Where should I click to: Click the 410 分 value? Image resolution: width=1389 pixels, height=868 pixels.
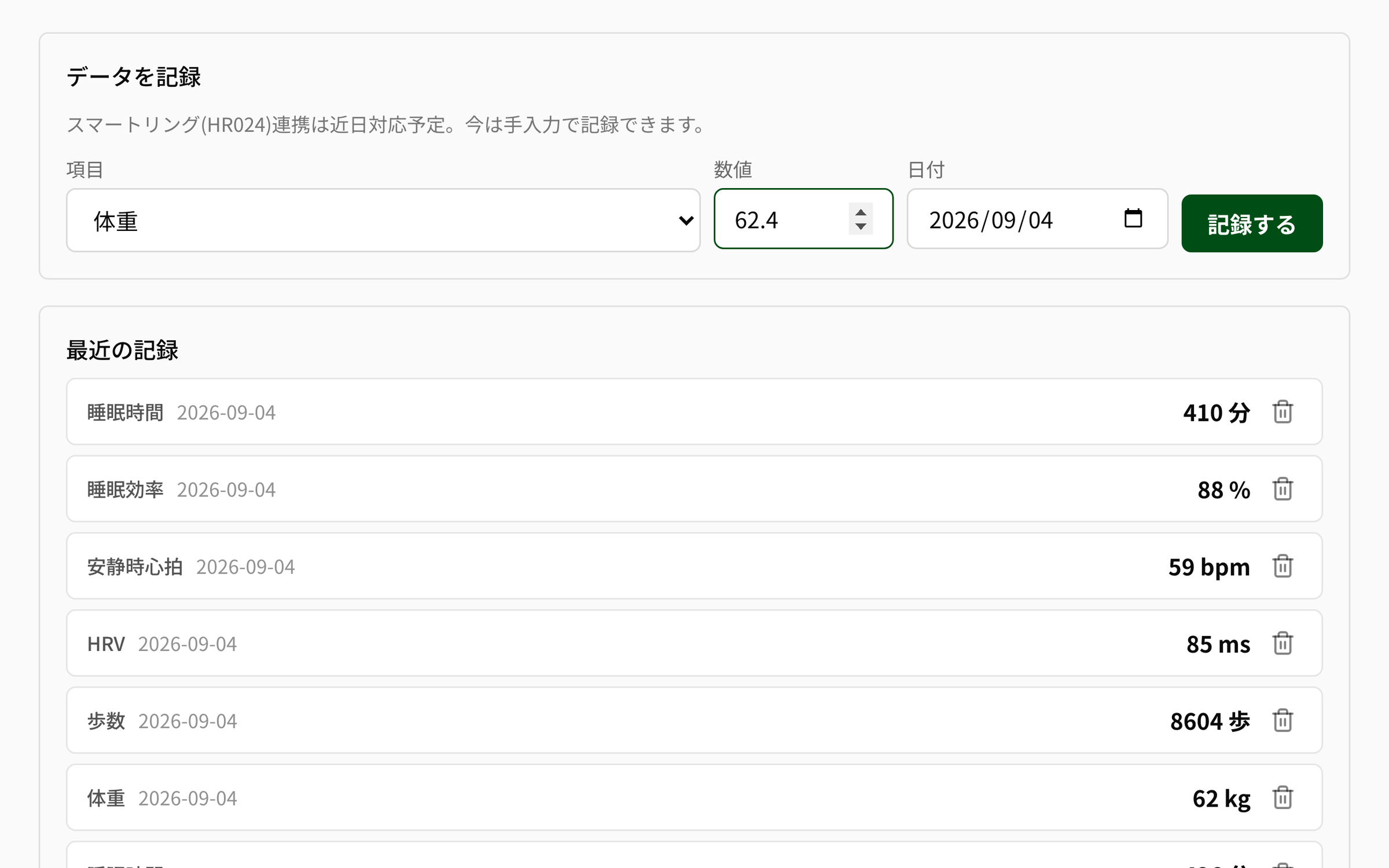click(x=1217, y=413)
